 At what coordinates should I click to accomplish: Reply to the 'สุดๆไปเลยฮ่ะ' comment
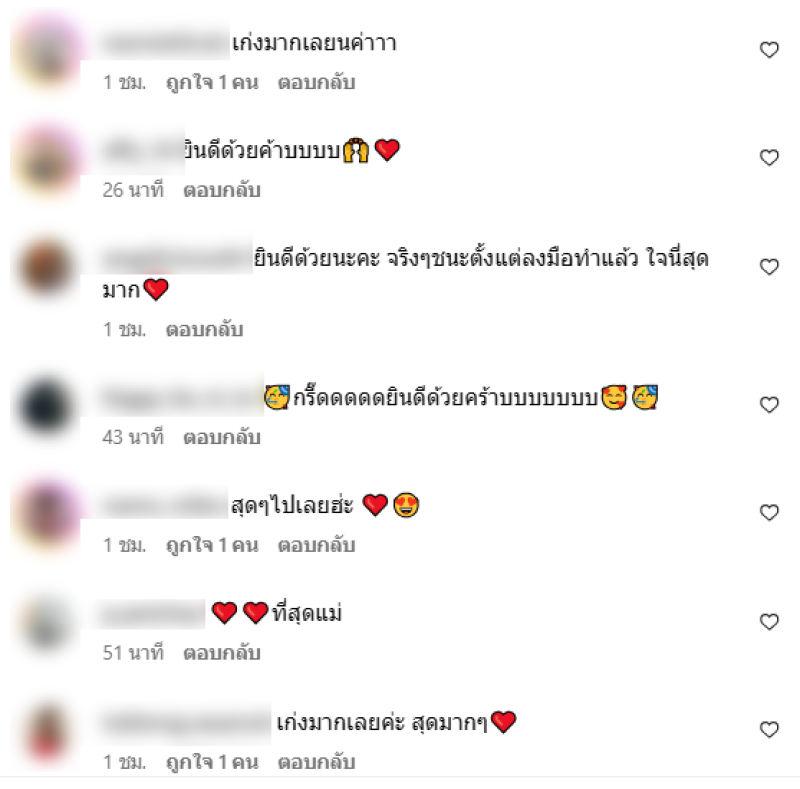(x=316, y=546)
